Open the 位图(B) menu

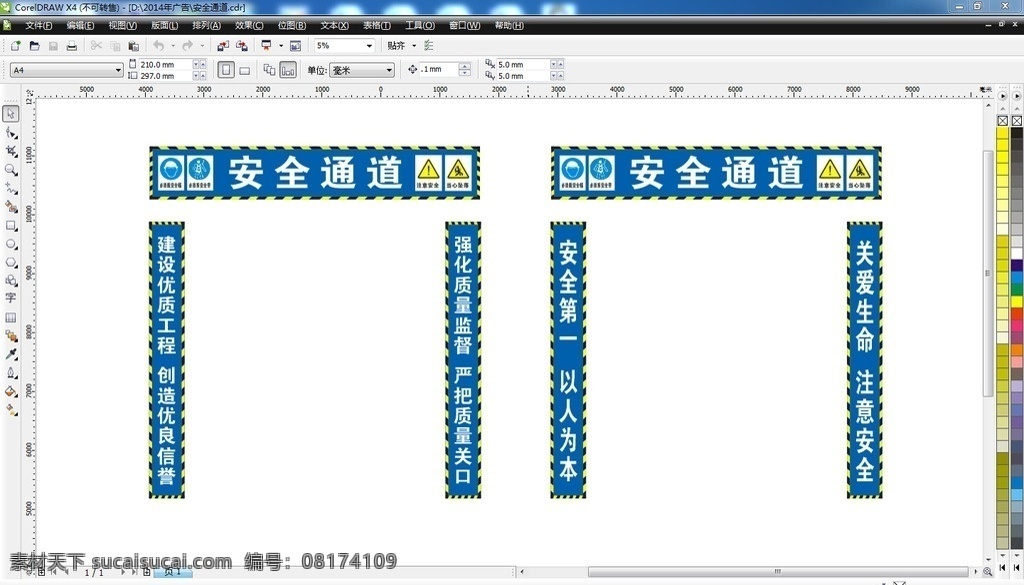tap(292, 25)
